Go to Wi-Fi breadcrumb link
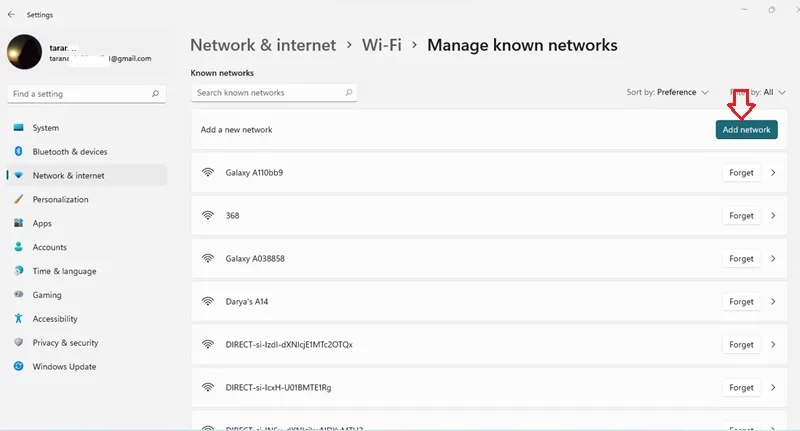Screen dimensions: 800x431 pos(382,45)
